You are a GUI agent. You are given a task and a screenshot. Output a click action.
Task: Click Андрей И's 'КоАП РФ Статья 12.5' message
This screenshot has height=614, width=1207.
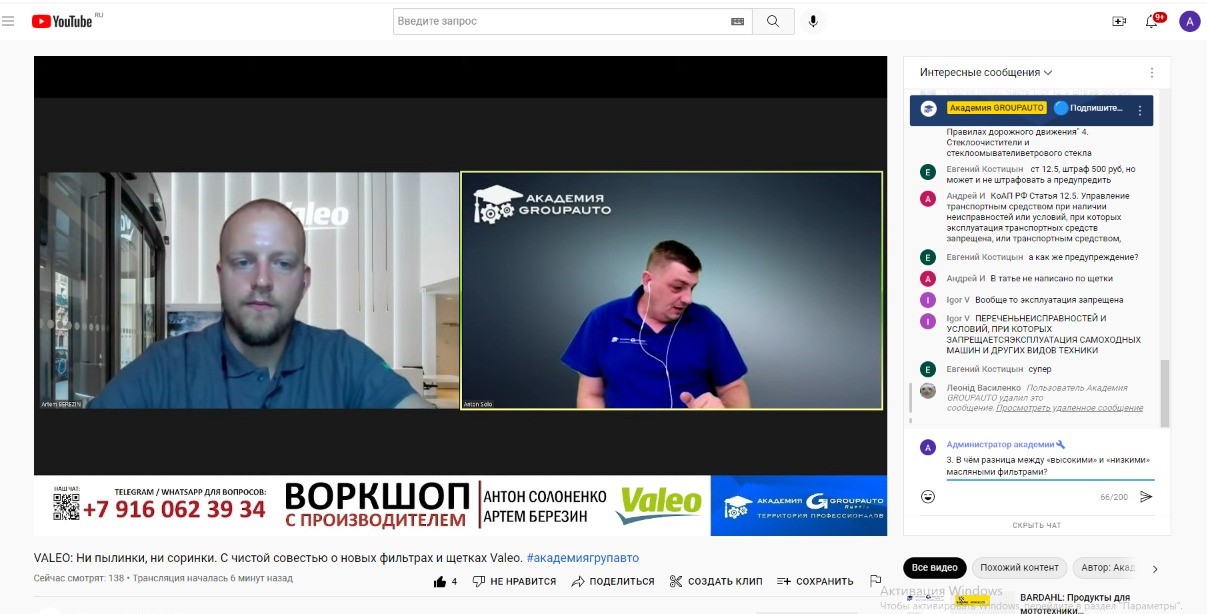pos(1040,217)
